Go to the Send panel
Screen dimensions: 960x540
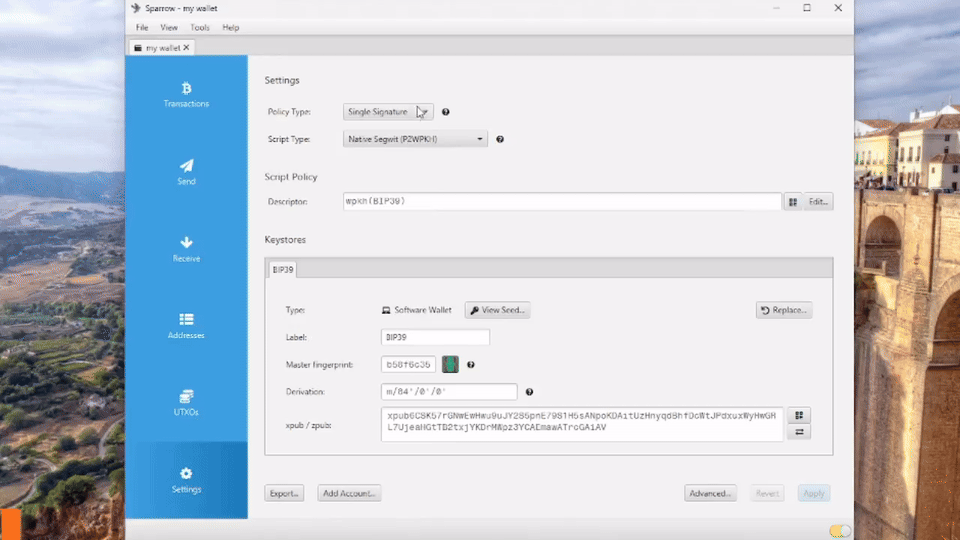coord(186,172)
